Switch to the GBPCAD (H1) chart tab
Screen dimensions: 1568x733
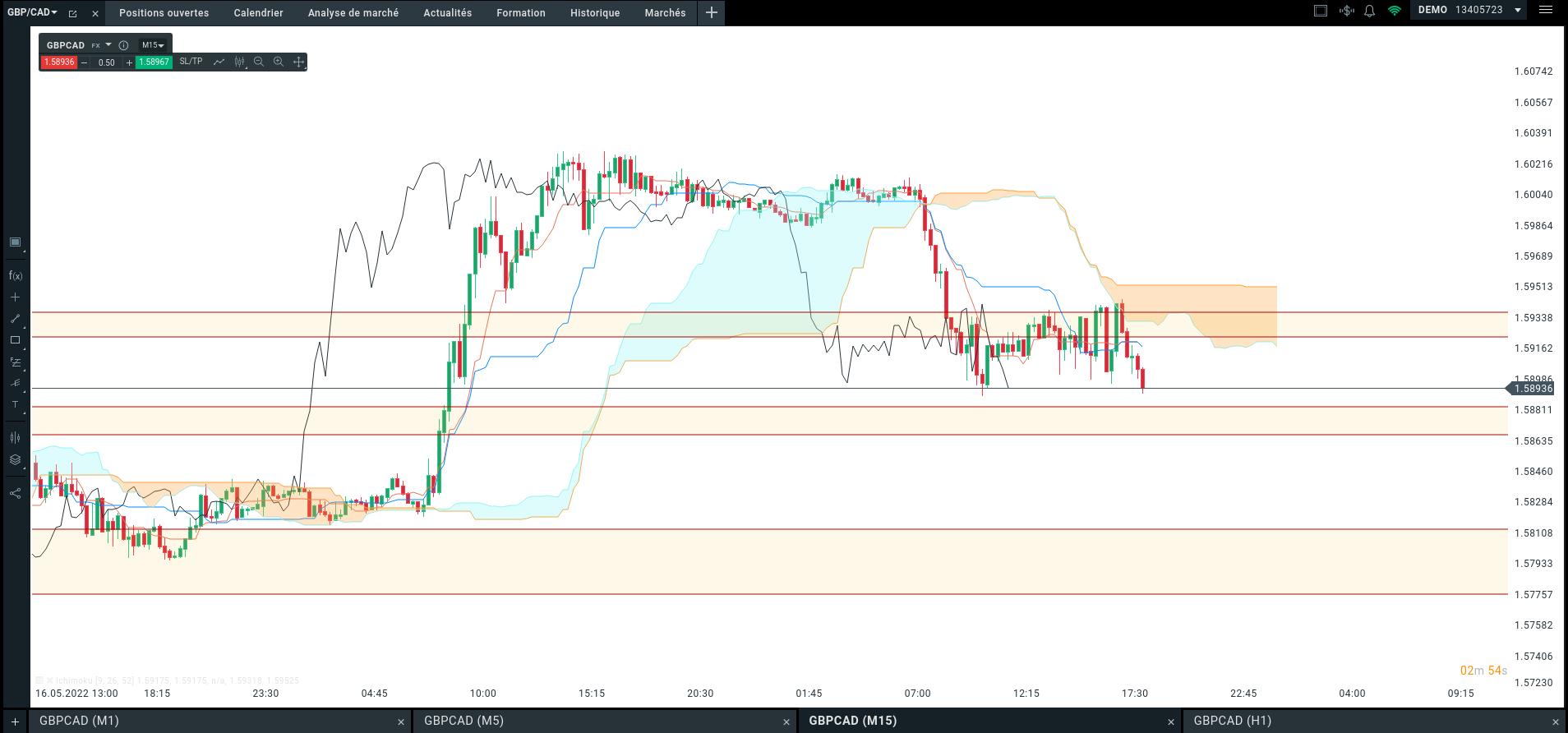[x=1232, y=721]
